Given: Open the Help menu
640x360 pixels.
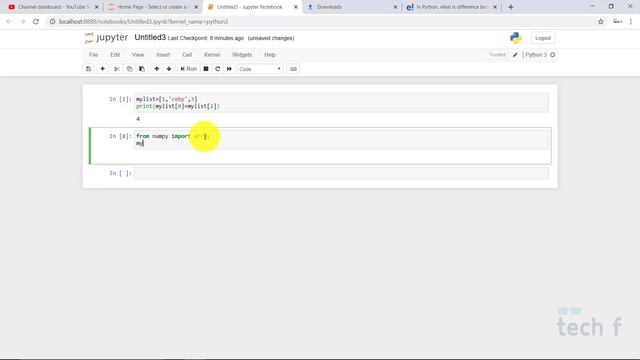Looking at the screenshot, I should click(x=270, y=55).
